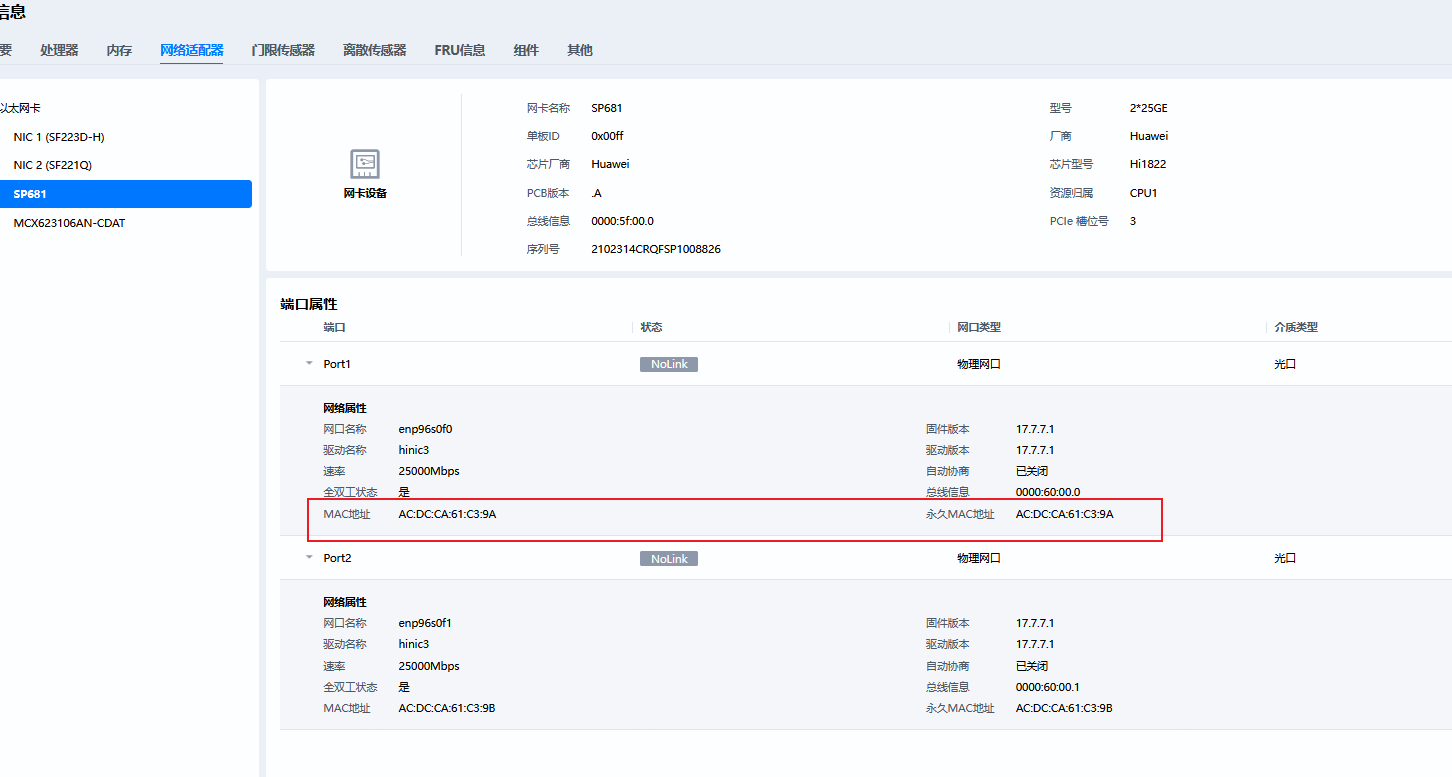This screenshot has height=777, width=1452.
Task: Collapse the Port1 row arrow
Action: (x=309, y=364)
